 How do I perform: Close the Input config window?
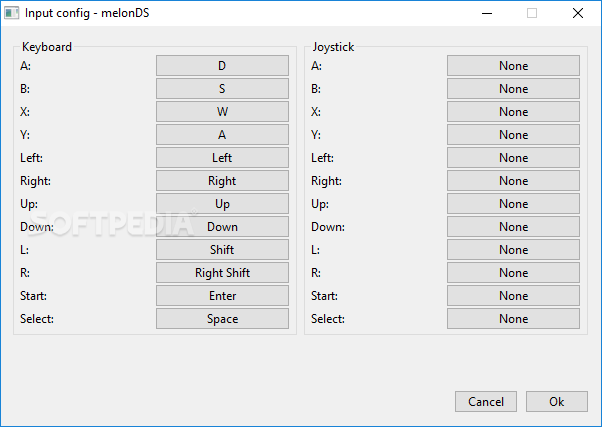point(578,13)
